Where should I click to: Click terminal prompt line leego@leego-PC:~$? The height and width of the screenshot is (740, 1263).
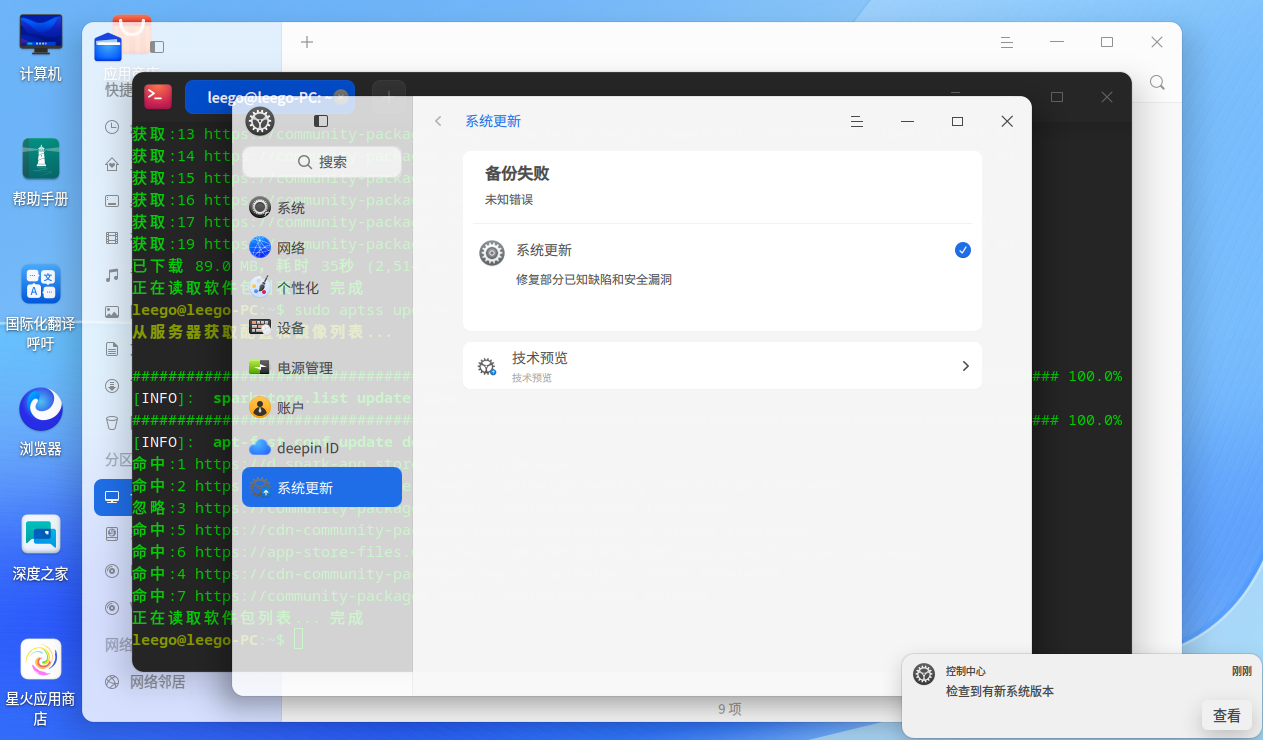208,639
